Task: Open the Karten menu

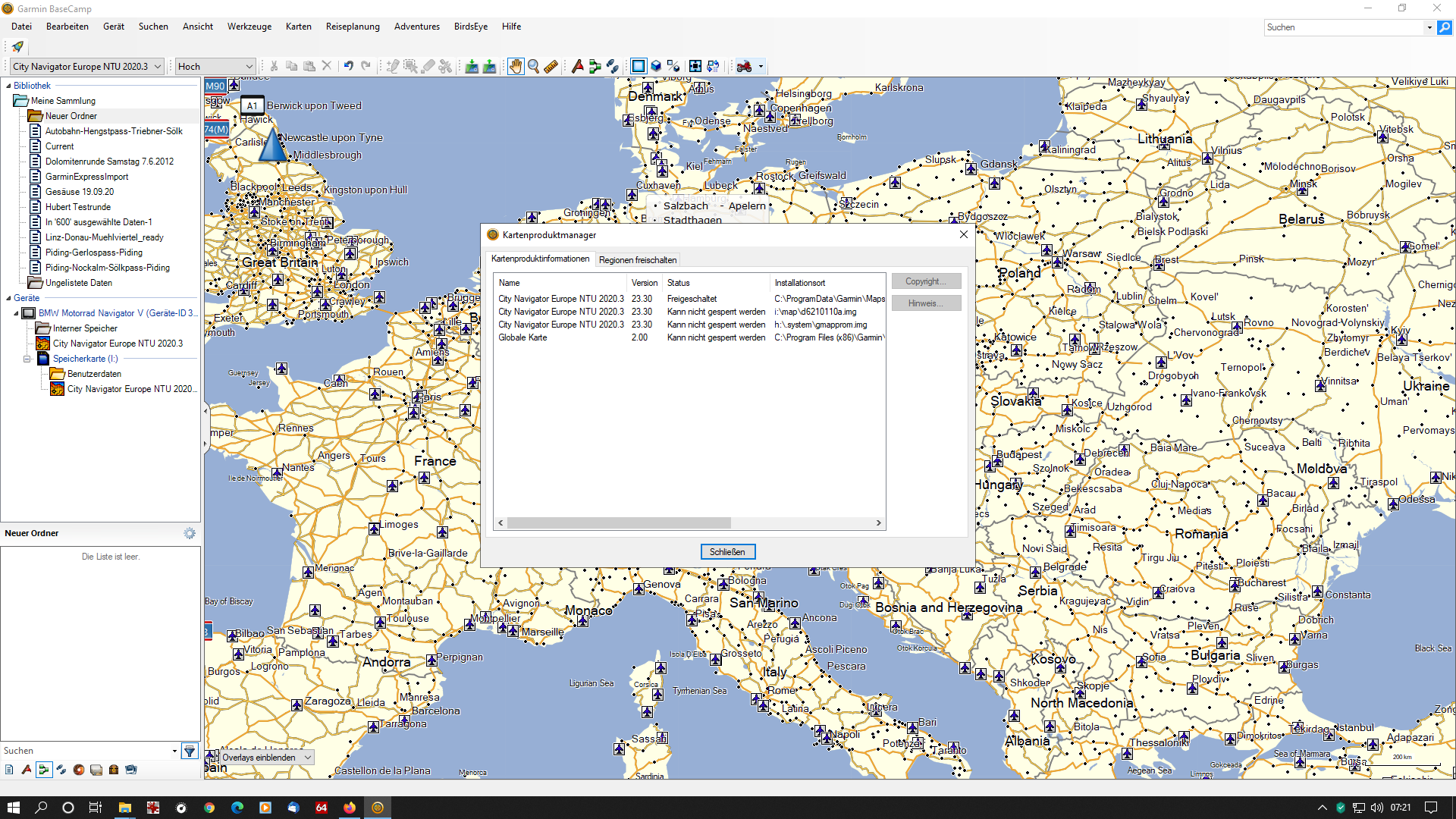Action: (298, 27)
